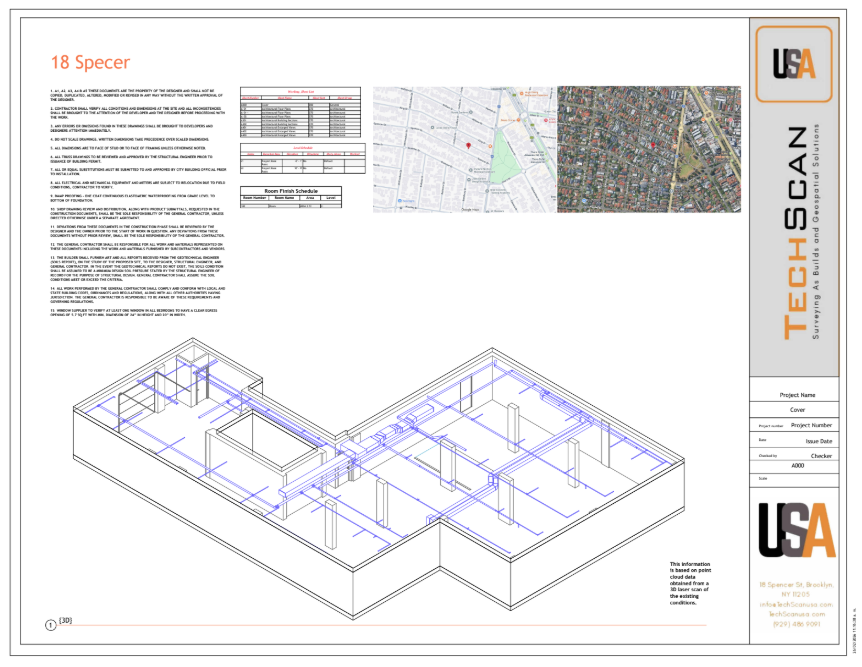Click the (929) 486 9091 phone number
862x667 pixels.
coord(795,624)
